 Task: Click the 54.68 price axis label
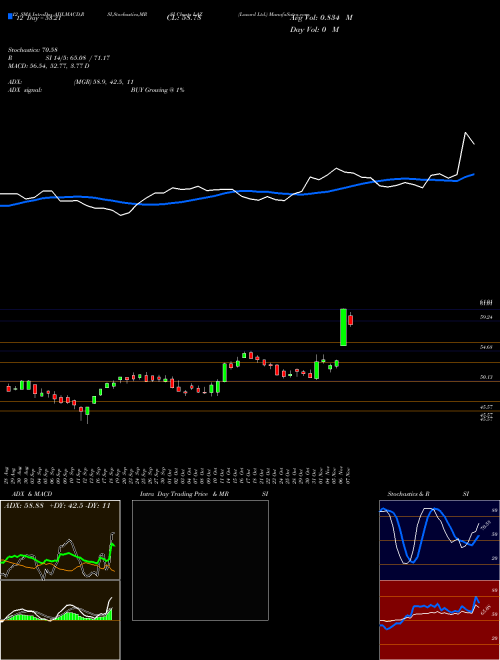point(486,347)
